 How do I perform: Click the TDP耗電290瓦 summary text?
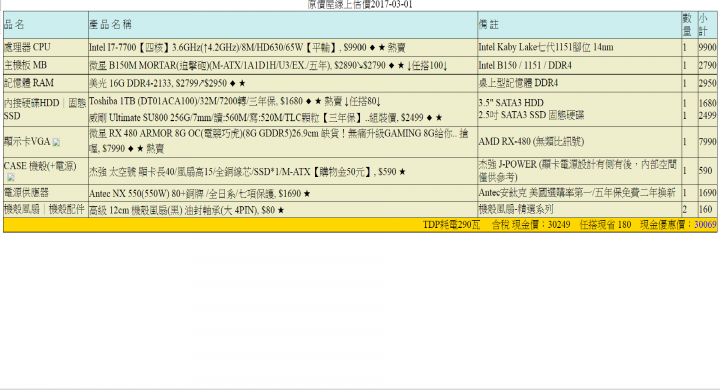(451, 225)
